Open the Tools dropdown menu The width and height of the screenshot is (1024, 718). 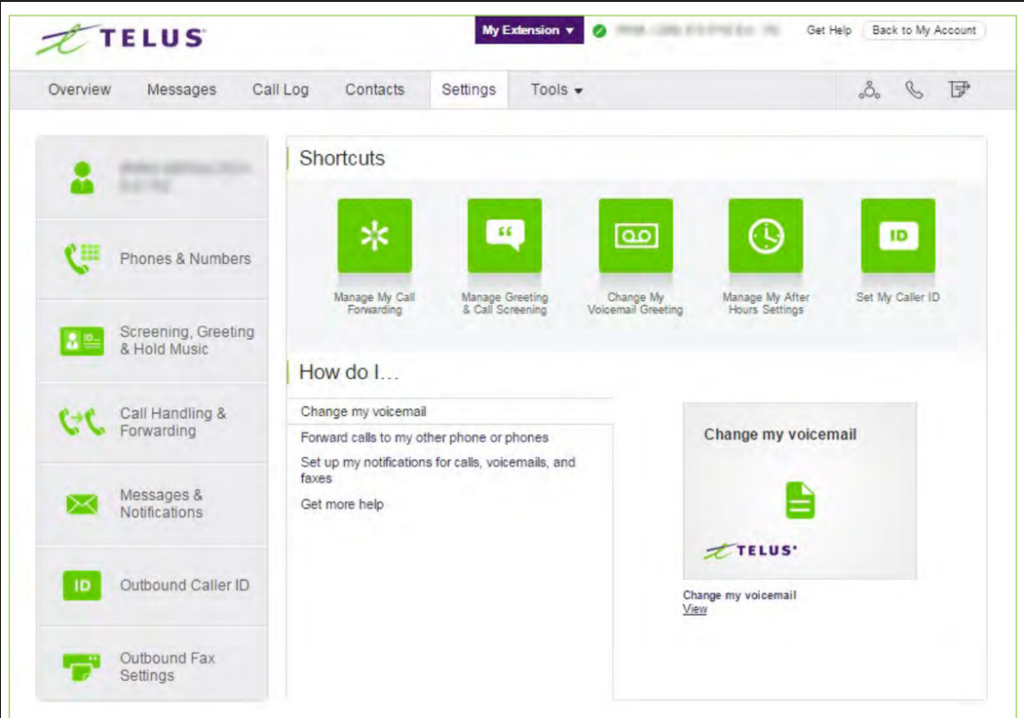[x=556, y=89]
